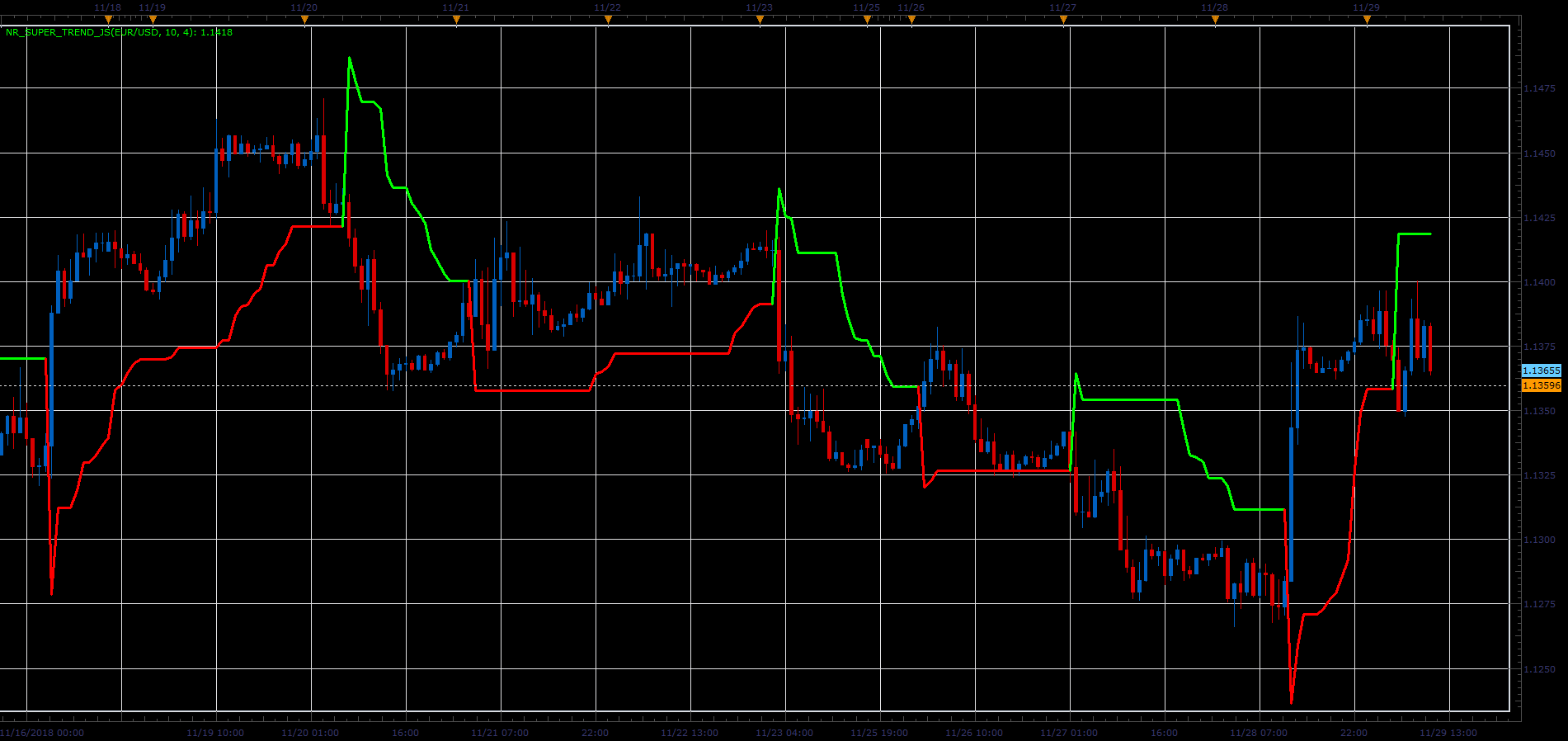Image resolution: width=1568 pixels, height=741 pixels.
Task: Select the orange 1.13596 price tag
Action: [1541, 385]
